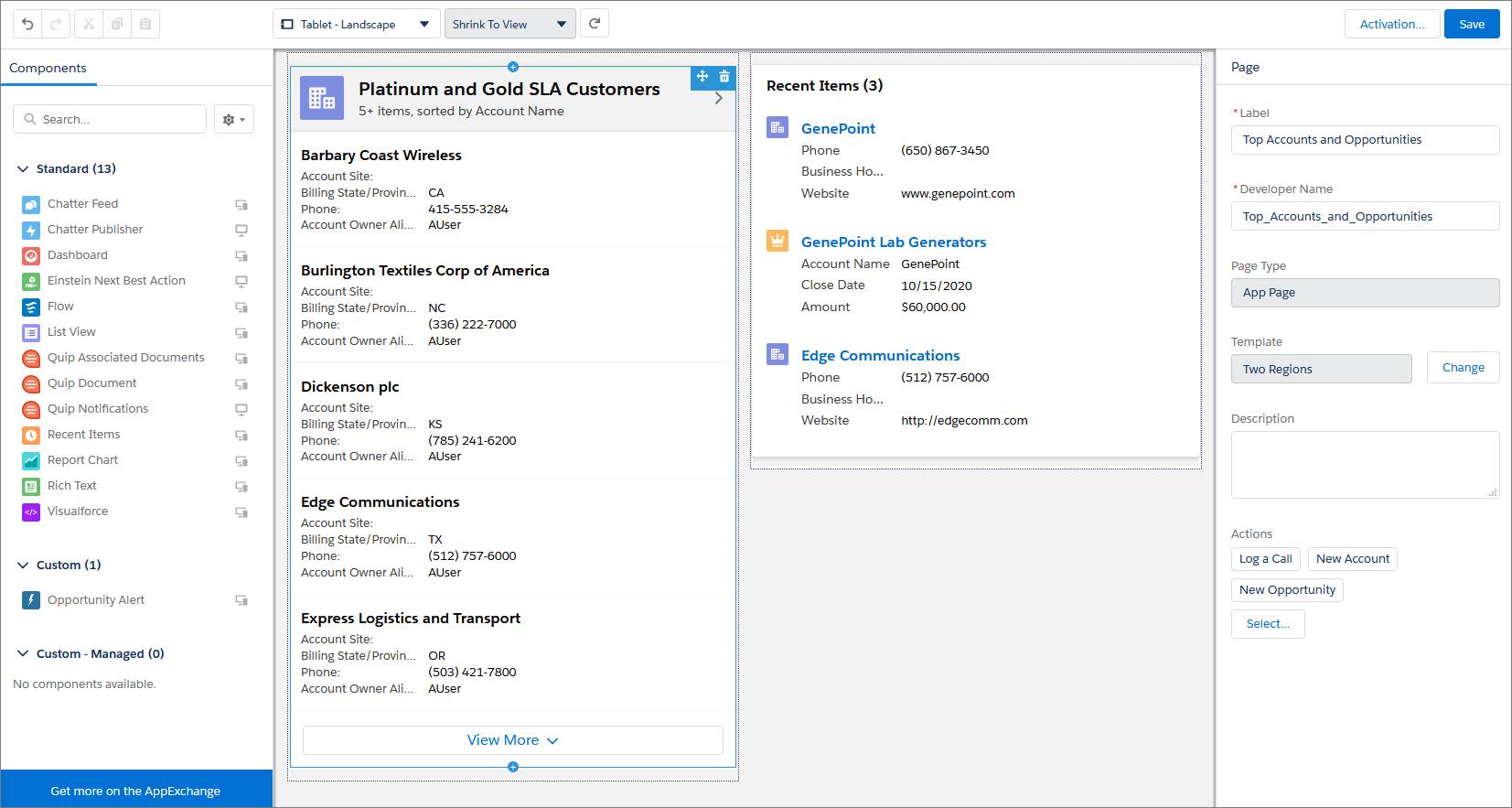Click the form factor icon beside Chatter Feed
The image size is (1512, 808).
(x=241, y=205)
